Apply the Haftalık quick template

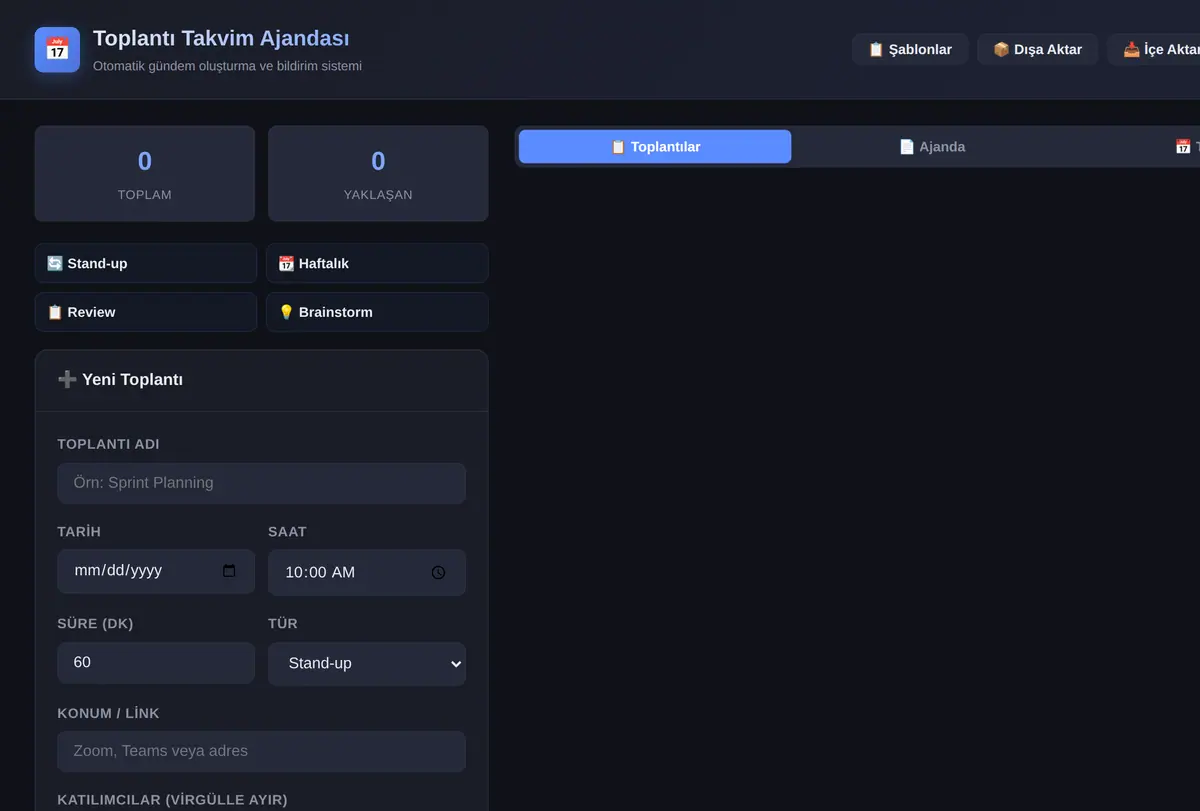click(x=377, y=263)
